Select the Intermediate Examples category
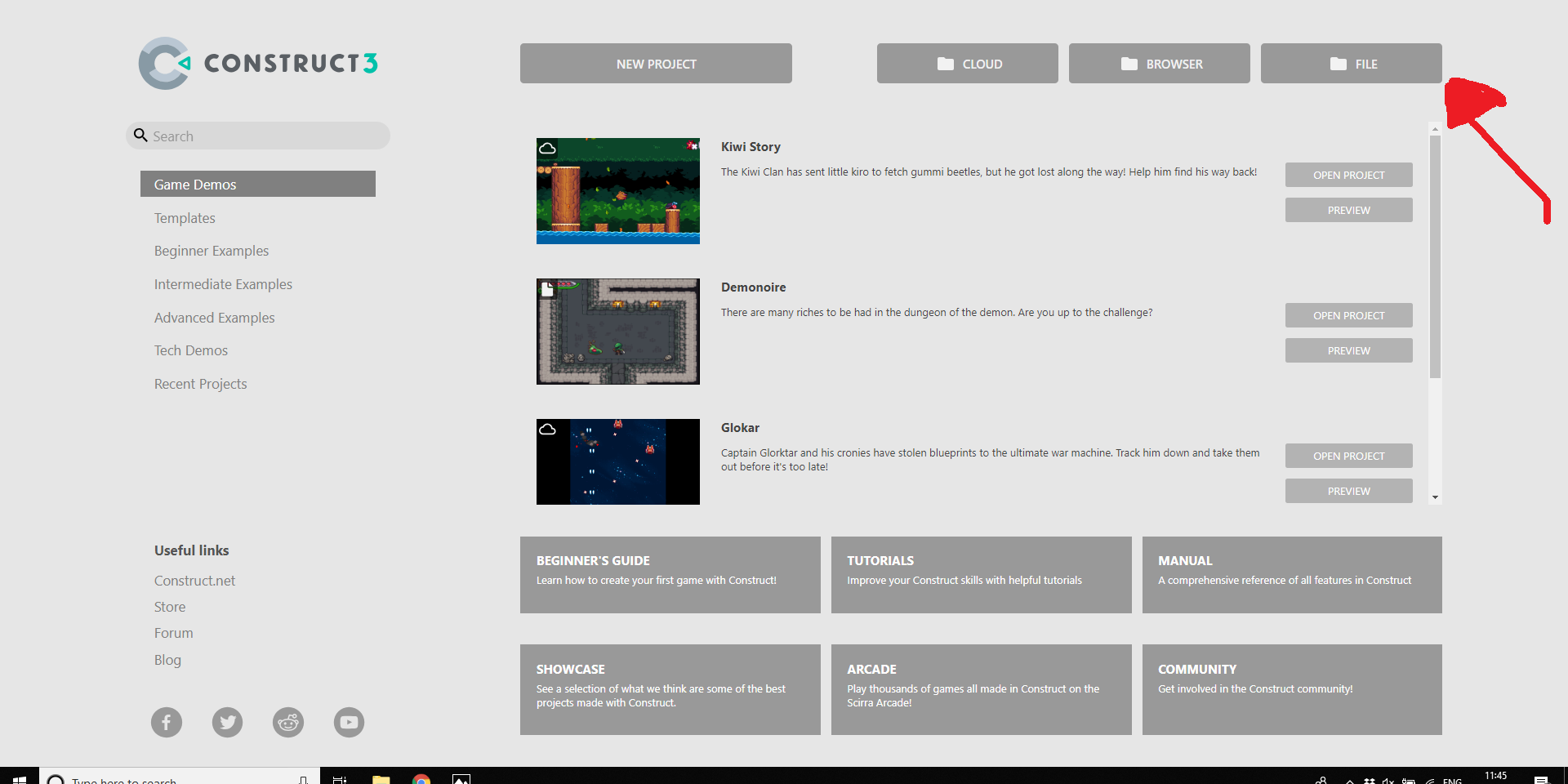Image resolution: width=1568 pixels, height=784 pixels. coord(223,284)
